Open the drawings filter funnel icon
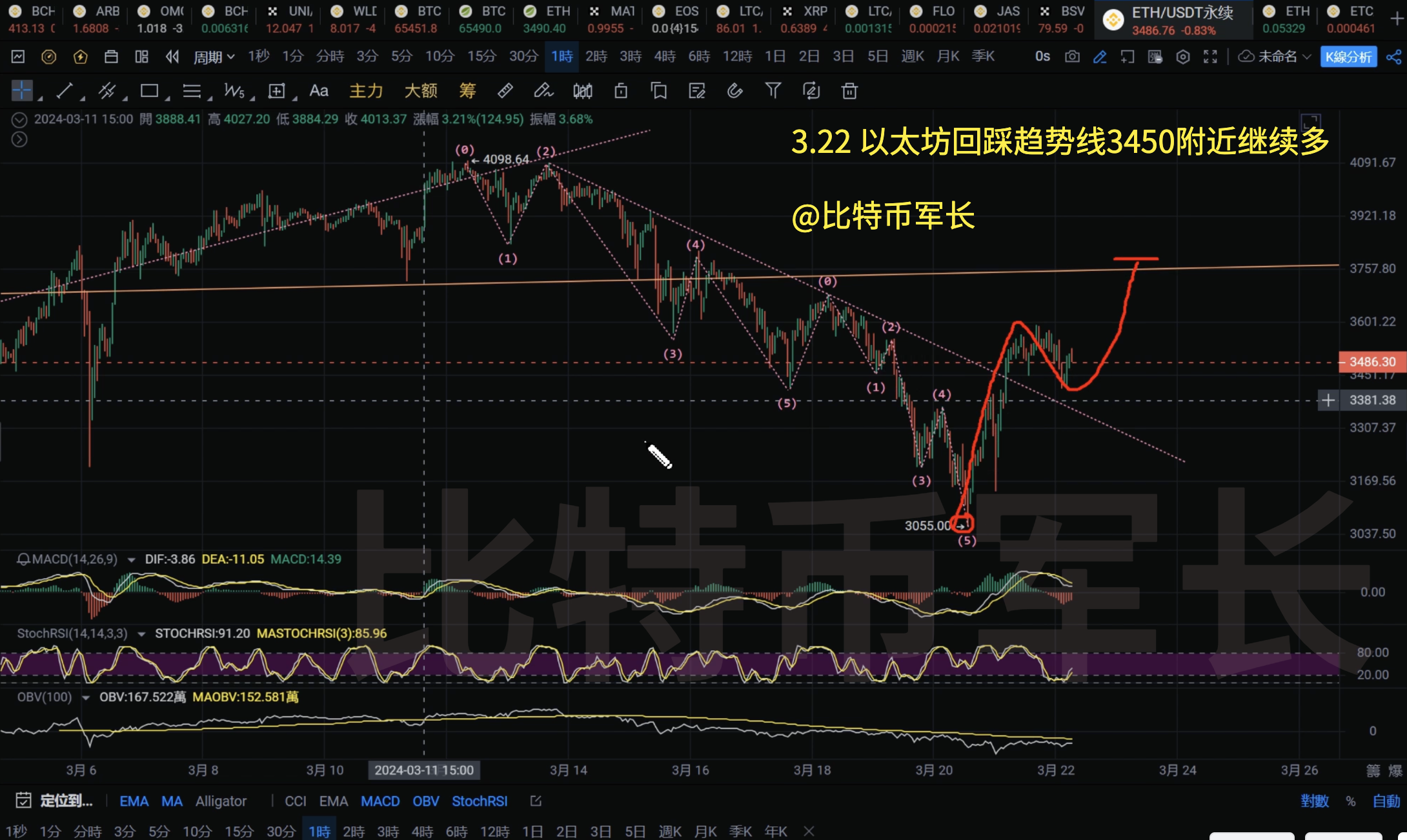This screenshot has height=840, width=1407. coord(774,91)
